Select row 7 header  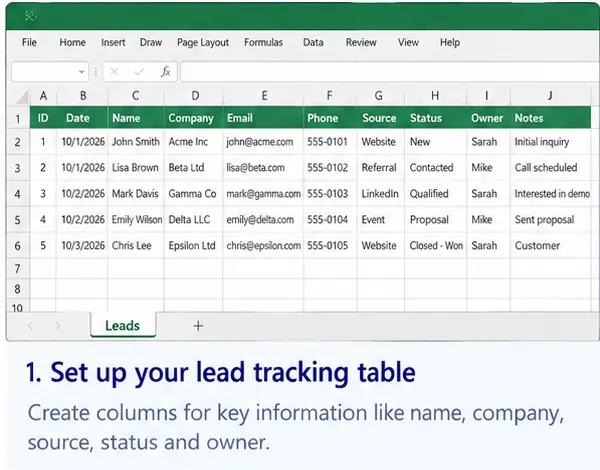[x=18, y=269]
